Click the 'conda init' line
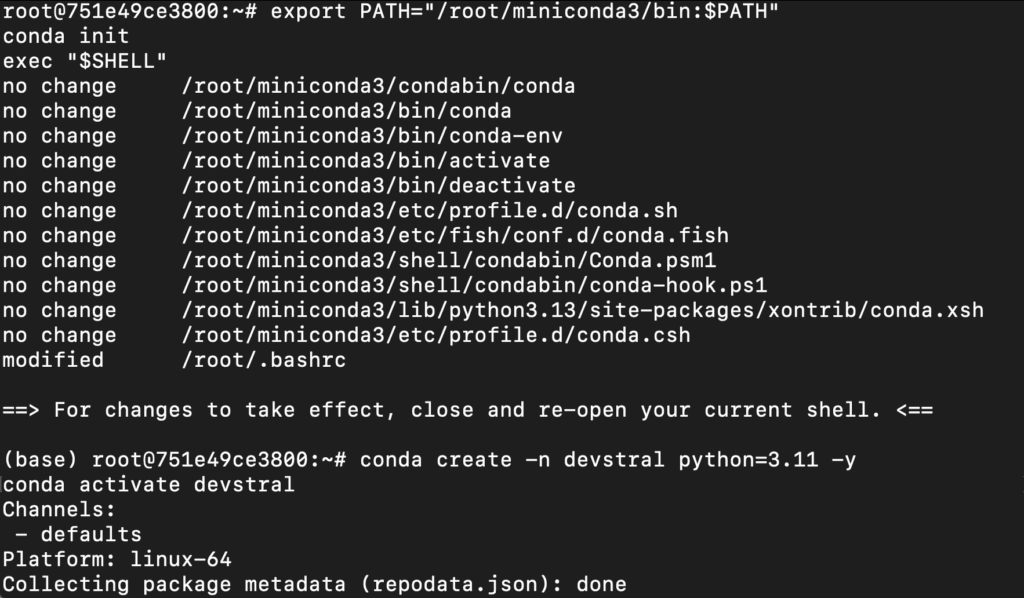This screenshot has height=598, width=1024. click(66, 36)
